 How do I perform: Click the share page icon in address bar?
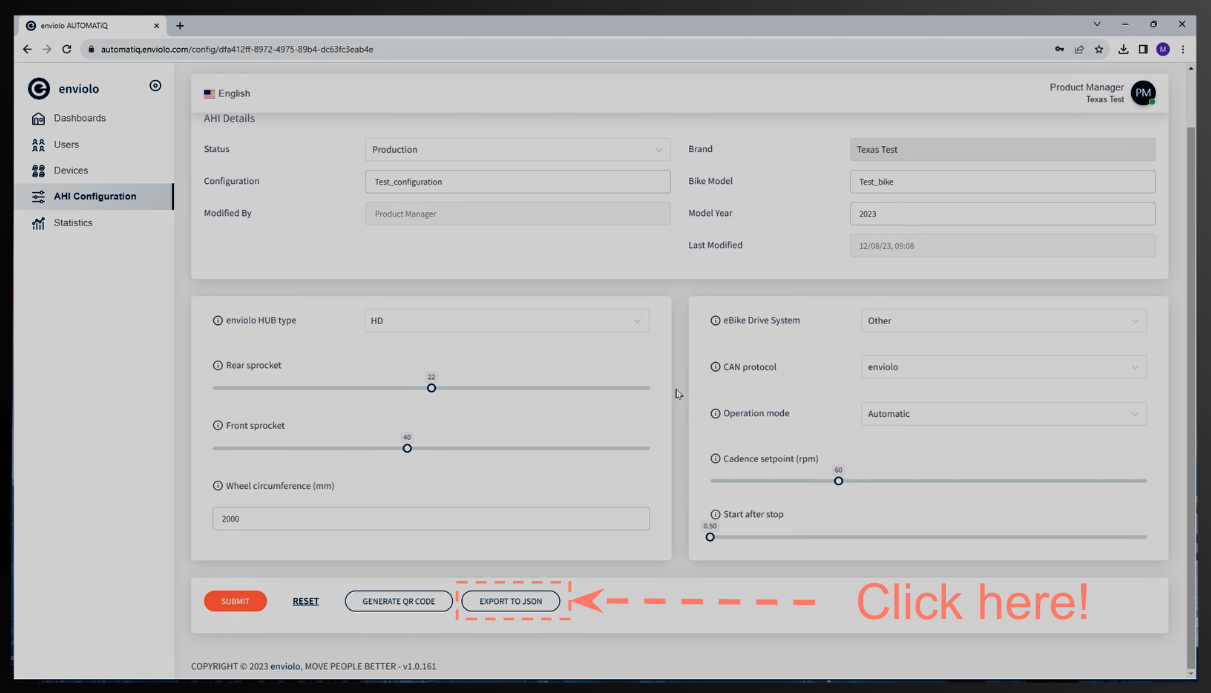(x=1079, y=49)
